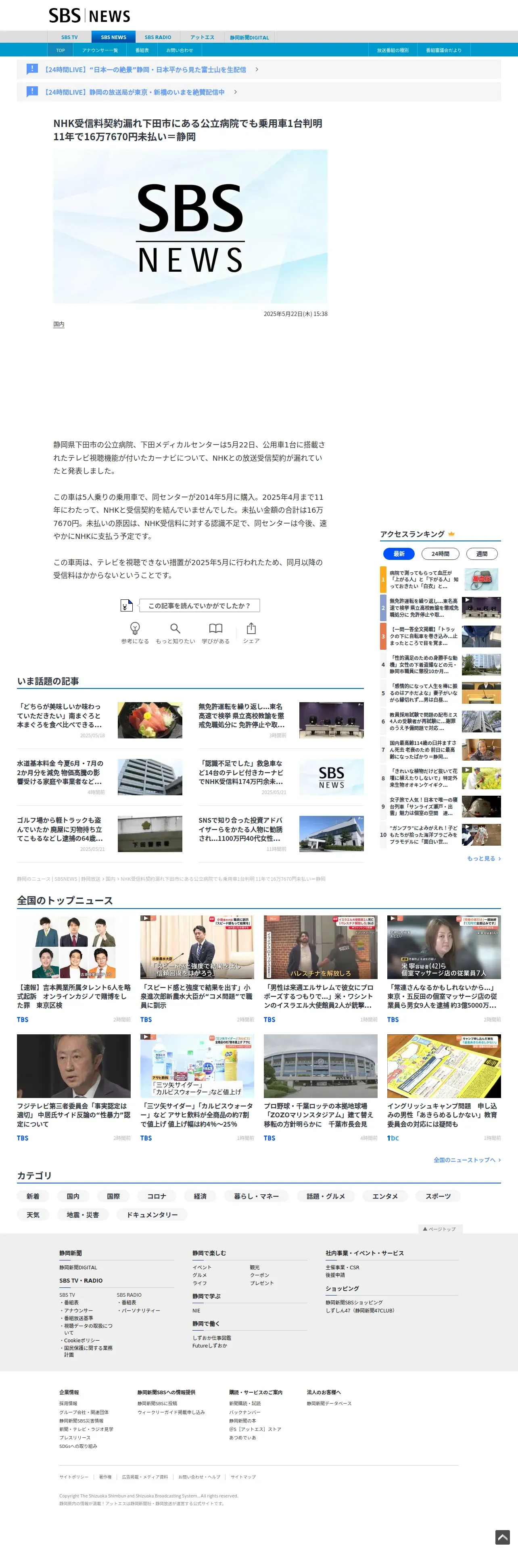
Task: Open the 小泉進次郎農水大臣 video thumbnail
Action: pos(197,947)
